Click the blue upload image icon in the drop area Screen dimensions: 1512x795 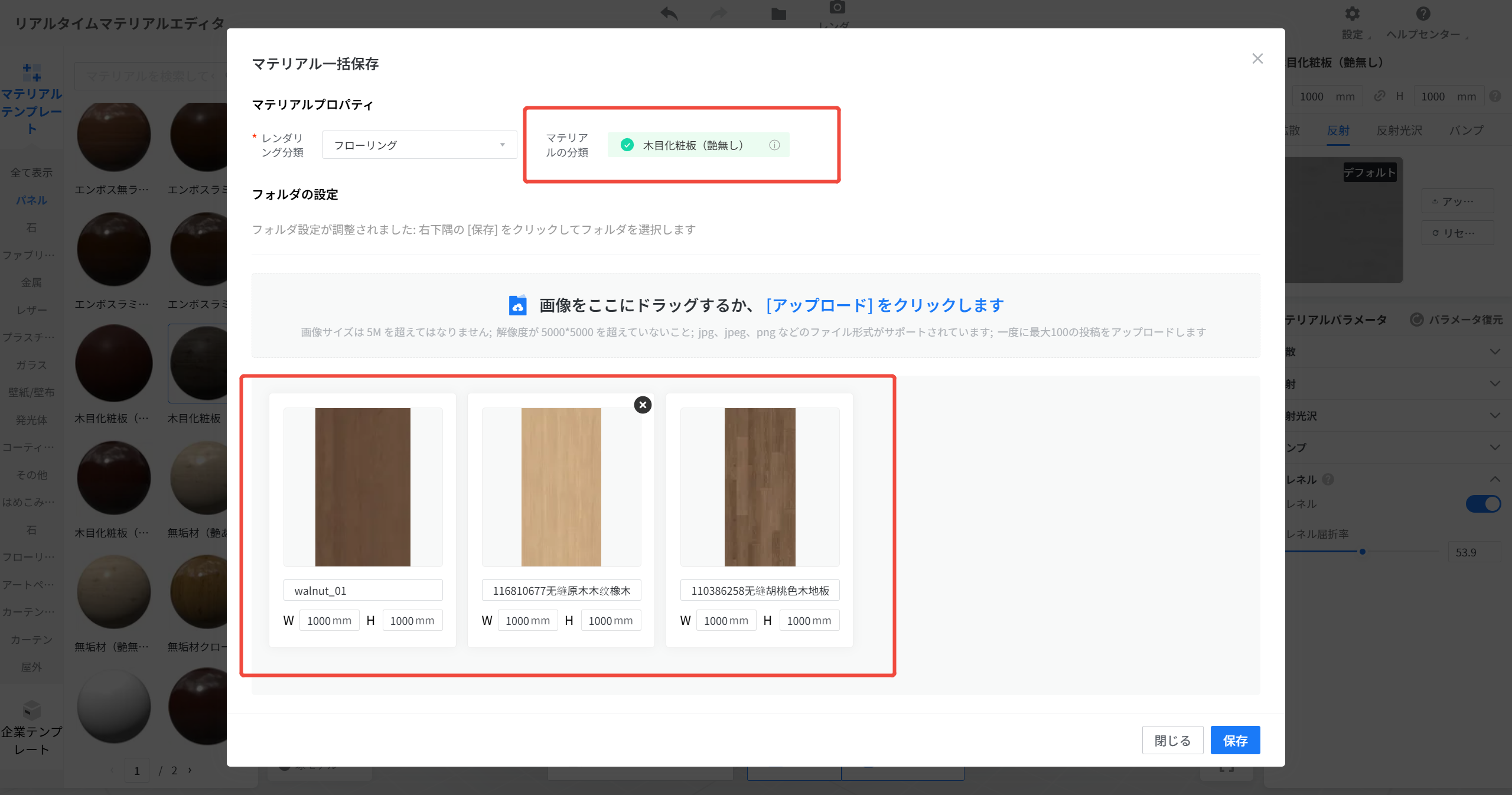click(517, 305)
